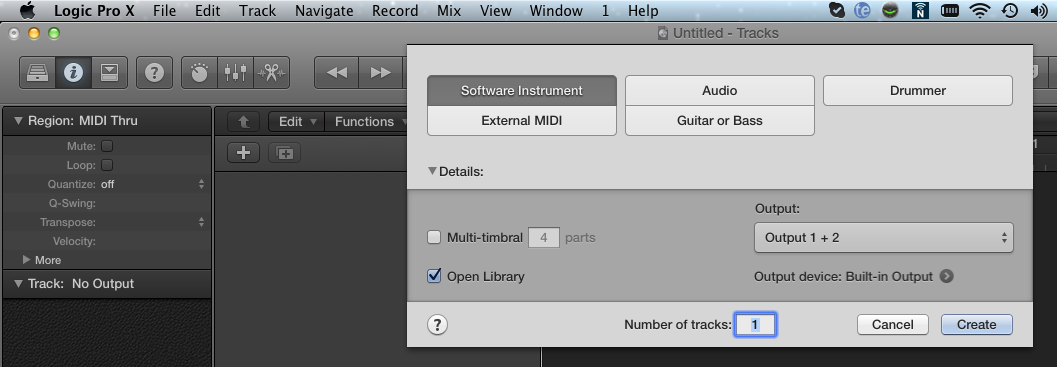Click the Fast Forward transport button
Screen dimensions: 1057x367
[x=381, y=72]
